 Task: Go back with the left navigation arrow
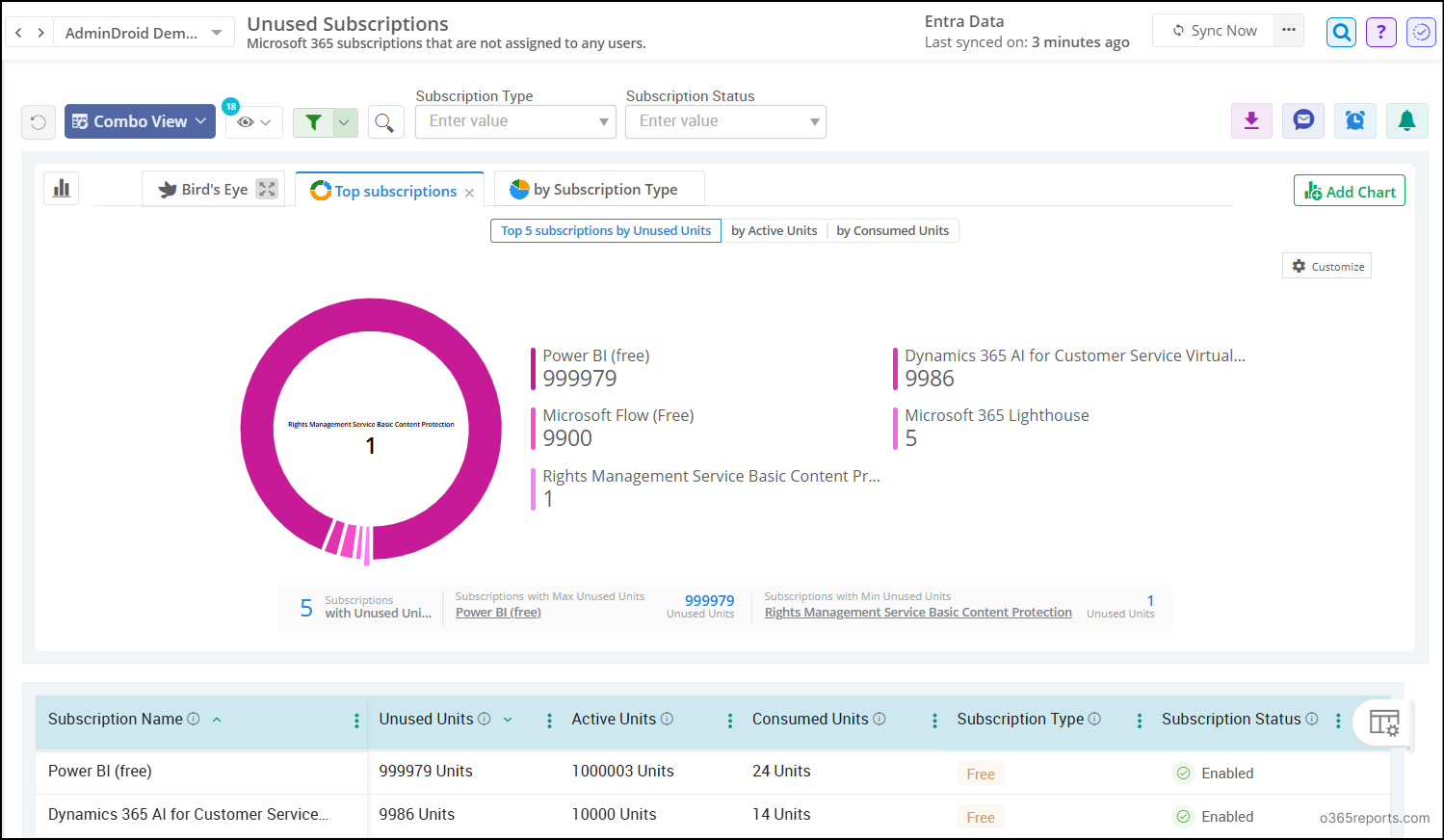18,33
